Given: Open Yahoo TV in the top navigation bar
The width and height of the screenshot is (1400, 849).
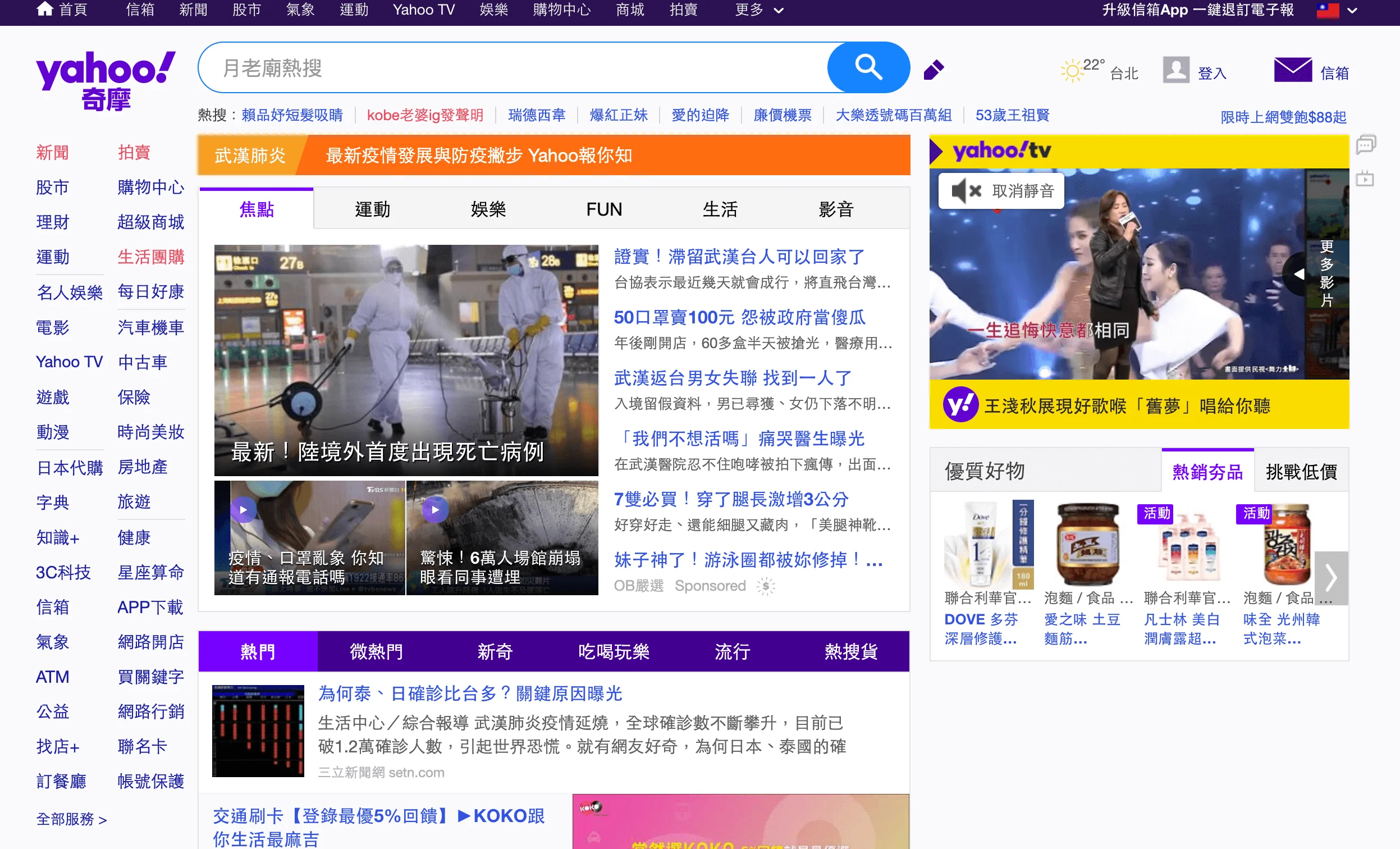Looking at the screenshot, I should pos(424,10).
